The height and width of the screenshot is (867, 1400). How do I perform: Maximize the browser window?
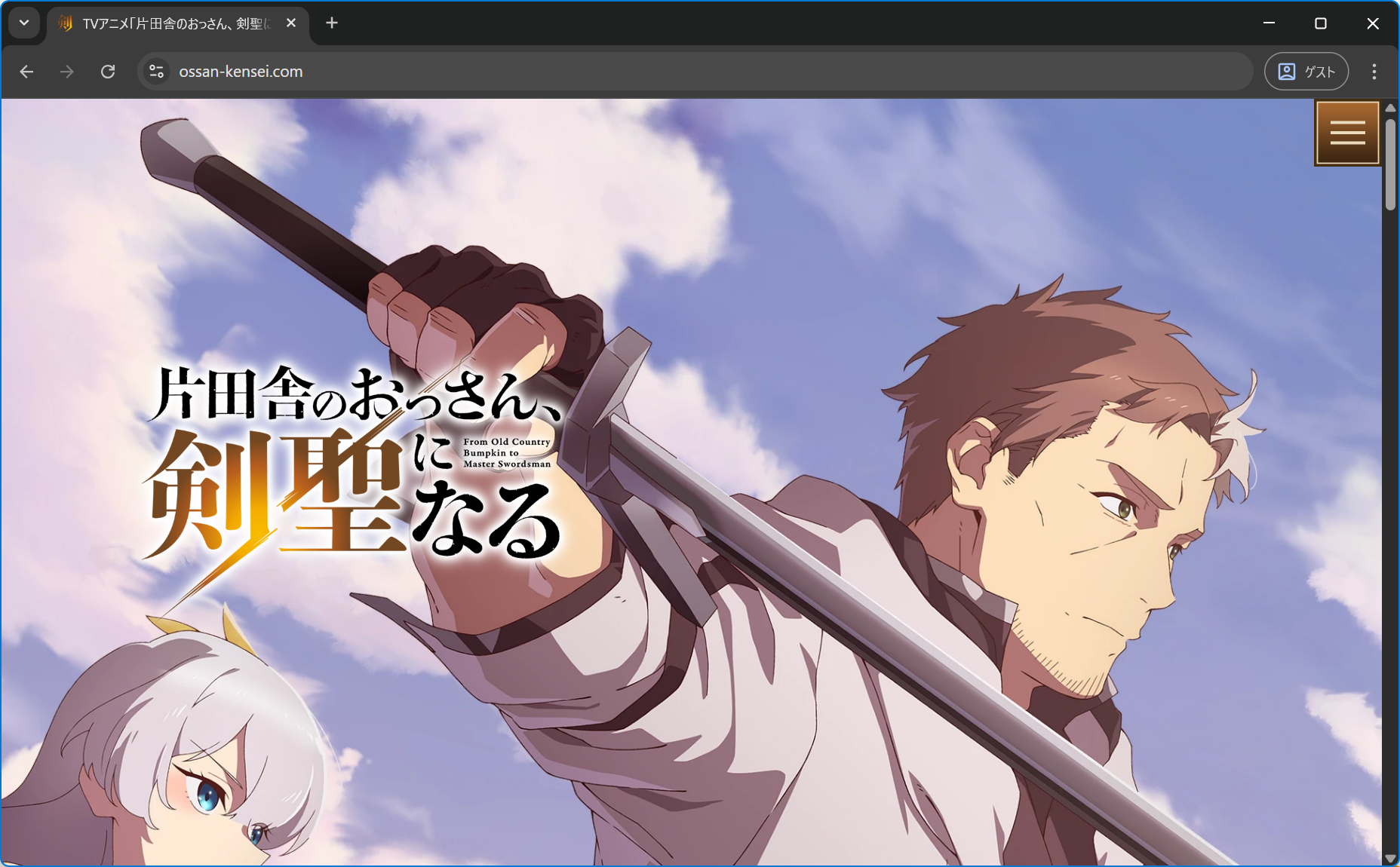click(x=1321, y=23)
